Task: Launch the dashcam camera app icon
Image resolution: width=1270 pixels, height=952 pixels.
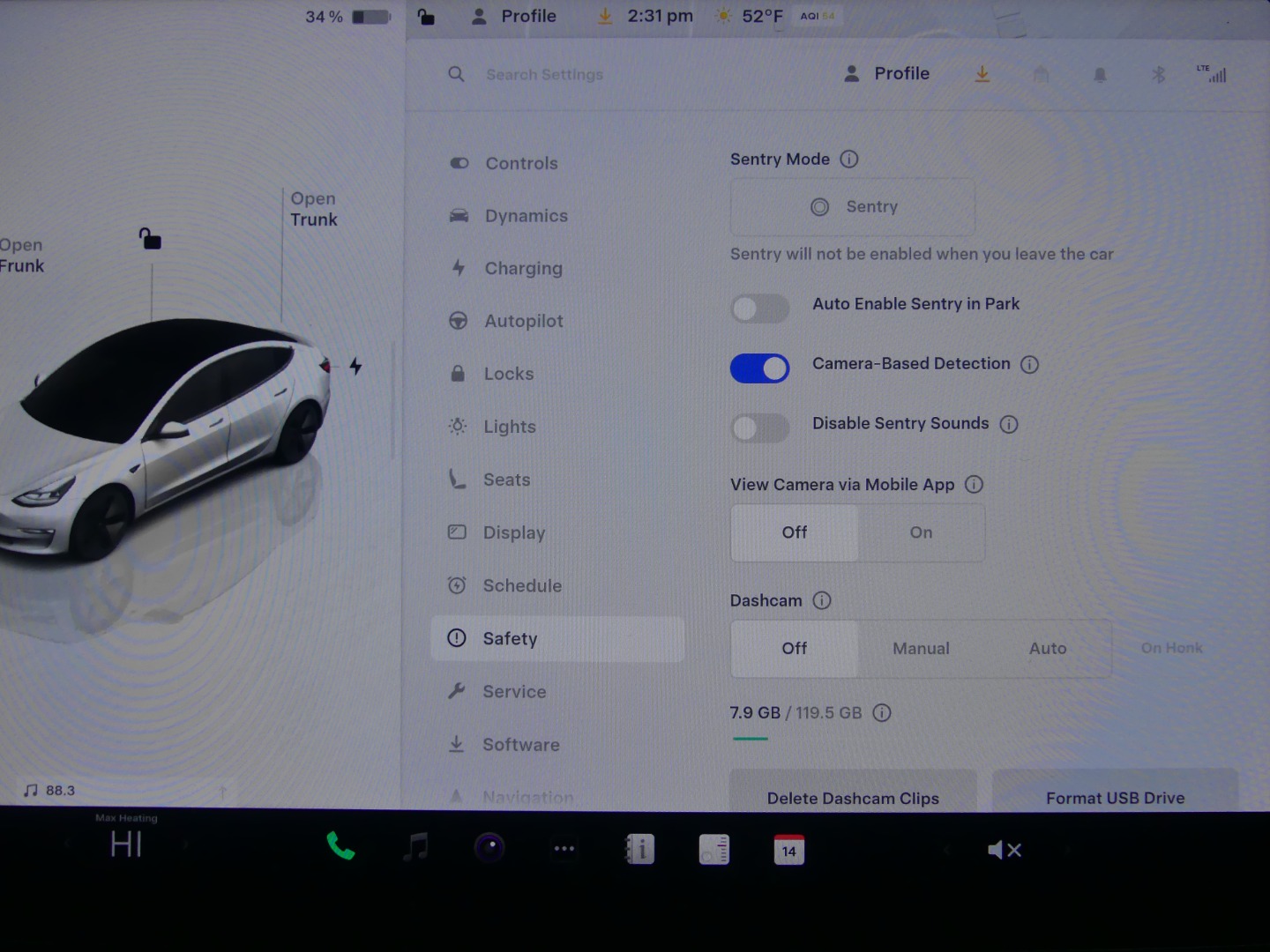Action: pos(489,848)
